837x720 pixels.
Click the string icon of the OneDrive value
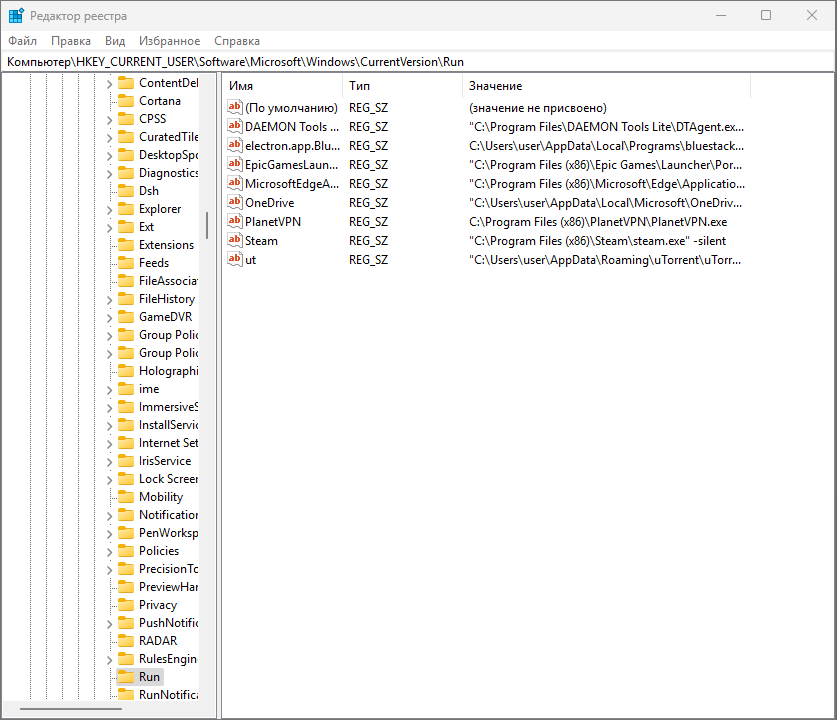(235, 202)
